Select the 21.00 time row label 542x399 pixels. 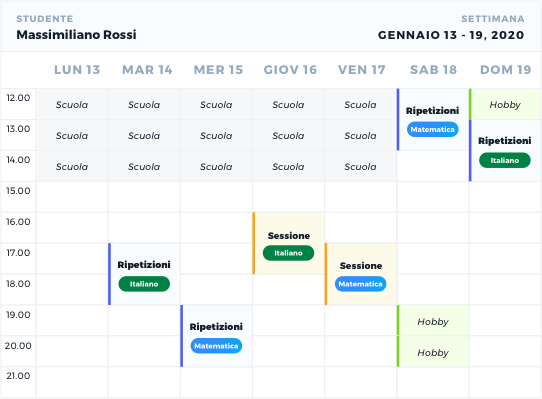(18, 376)
